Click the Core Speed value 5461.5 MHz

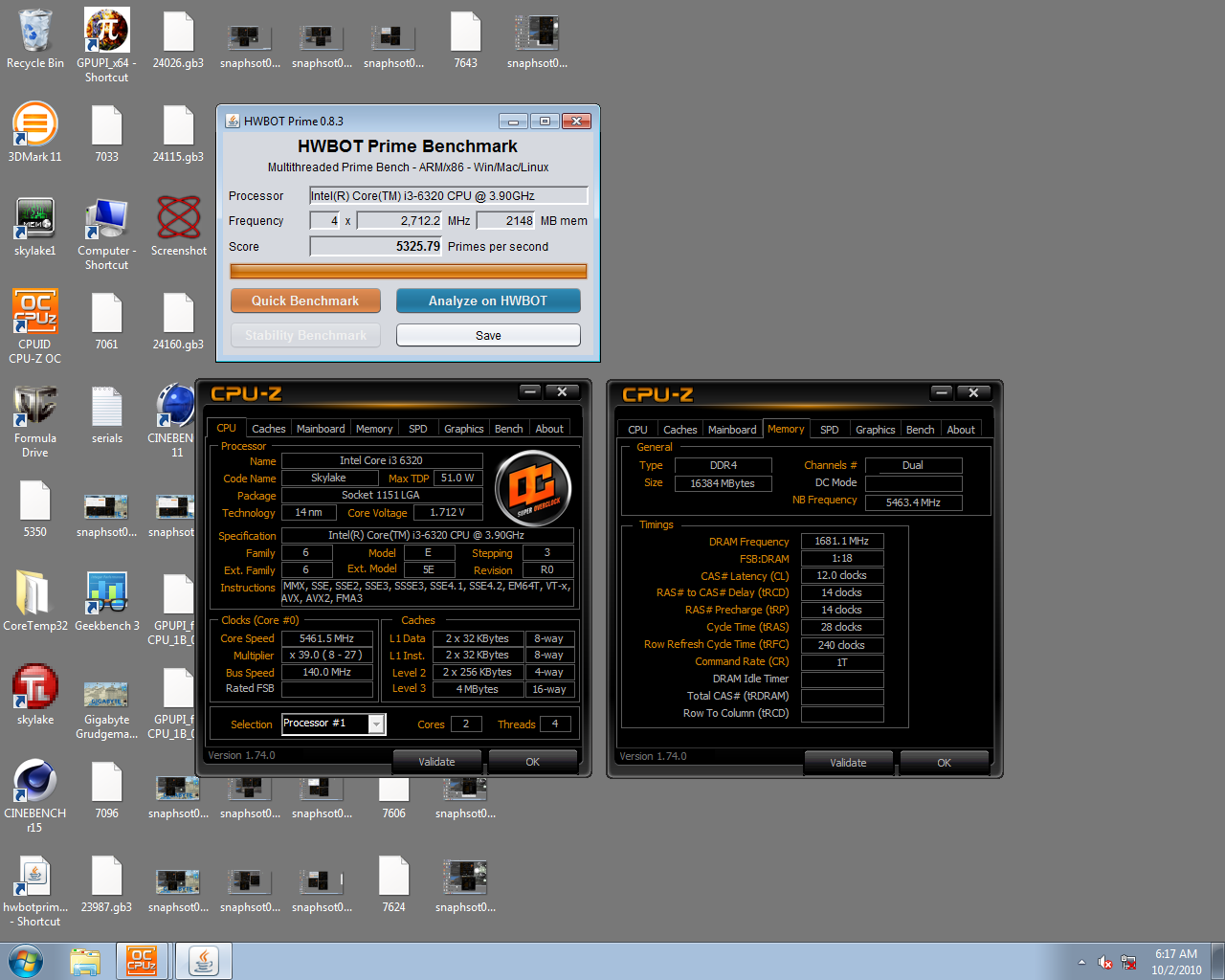pos(327,638)
